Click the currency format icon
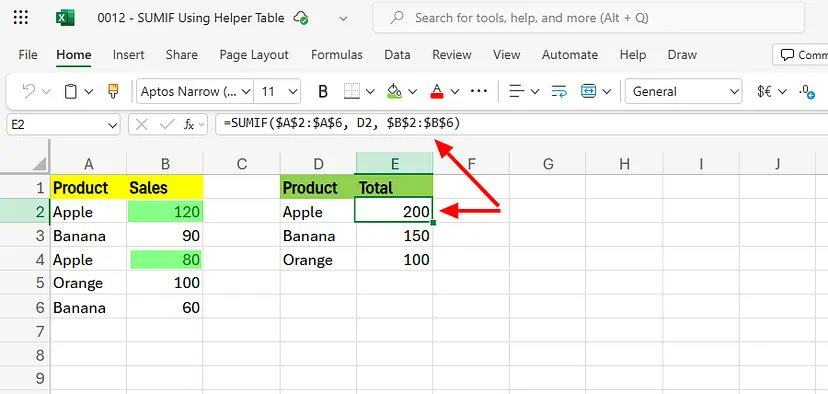828x394 pixels. 765,92
